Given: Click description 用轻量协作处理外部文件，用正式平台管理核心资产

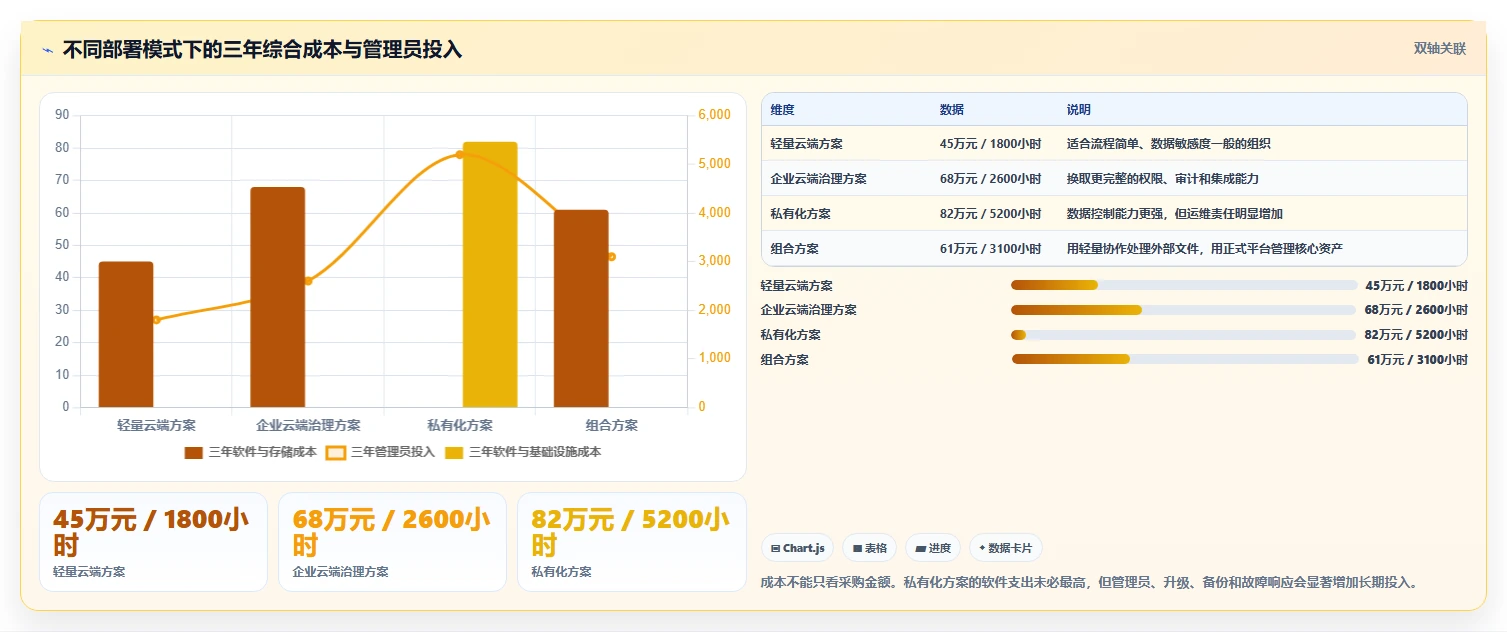Looking at the screenshot, I should point(1204,249).
